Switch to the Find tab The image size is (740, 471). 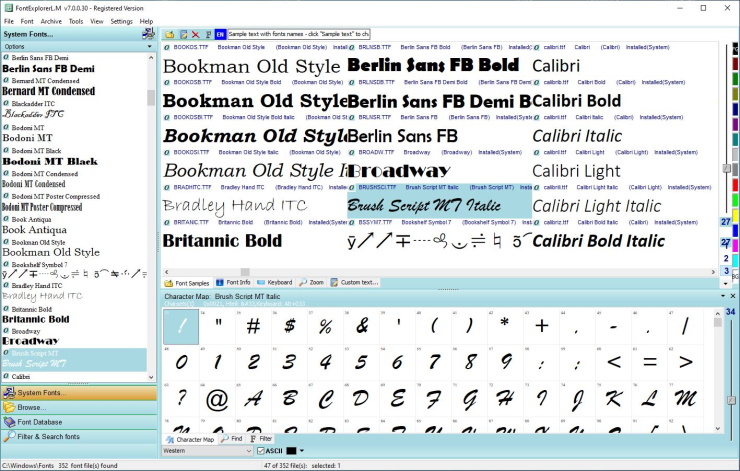tap(232, 438)
